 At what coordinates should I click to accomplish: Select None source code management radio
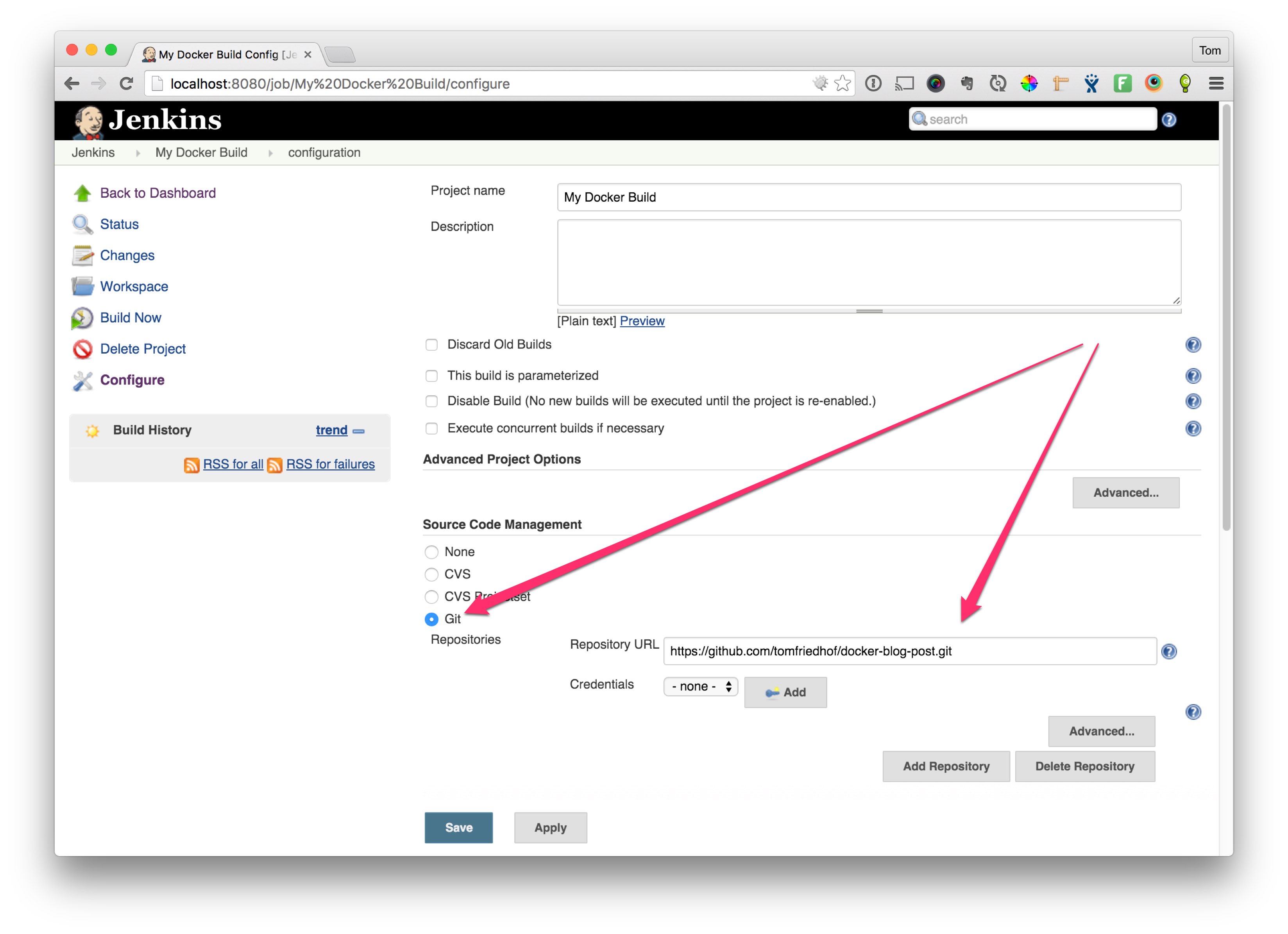[431, 552]
